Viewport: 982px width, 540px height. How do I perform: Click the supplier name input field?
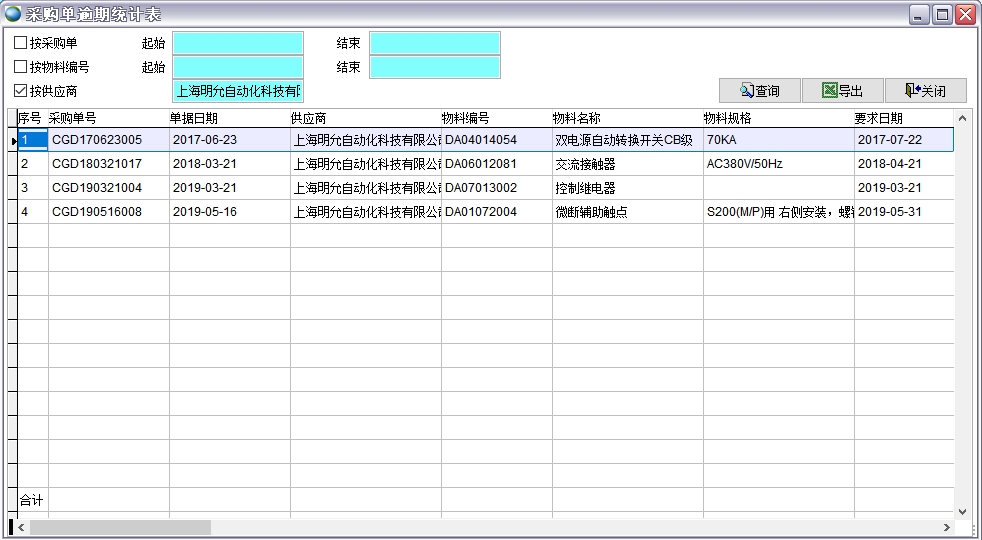pos(237,91)
